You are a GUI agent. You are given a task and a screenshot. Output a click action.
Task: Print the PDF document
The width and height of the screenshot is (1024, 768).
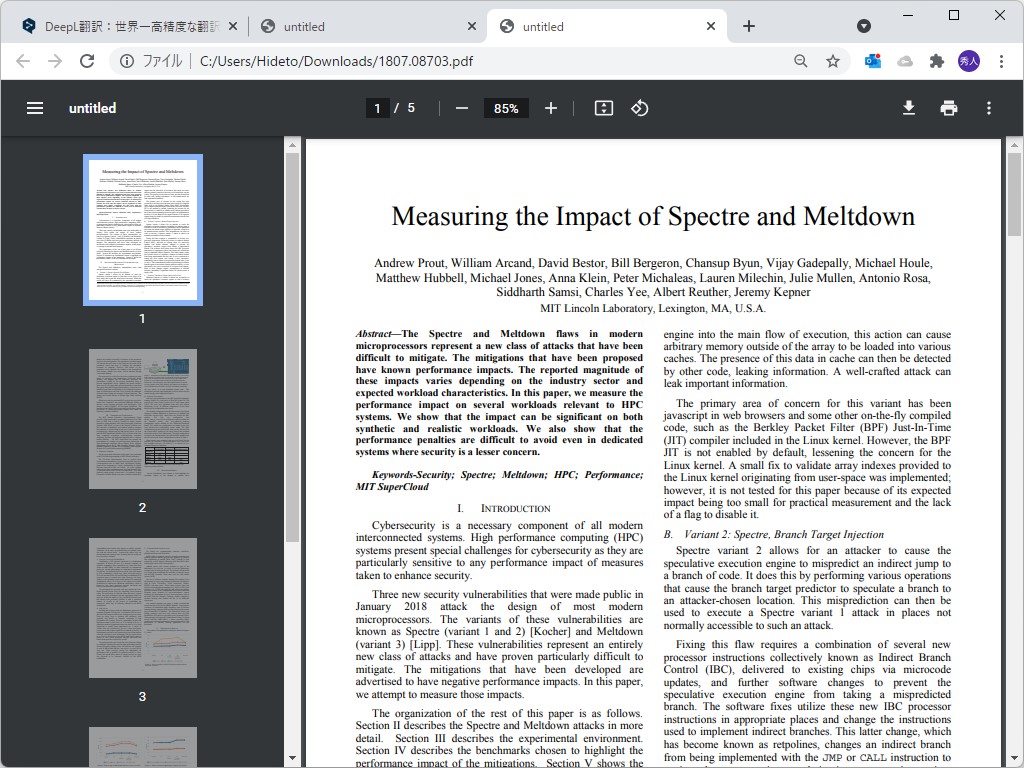point(949,108)
